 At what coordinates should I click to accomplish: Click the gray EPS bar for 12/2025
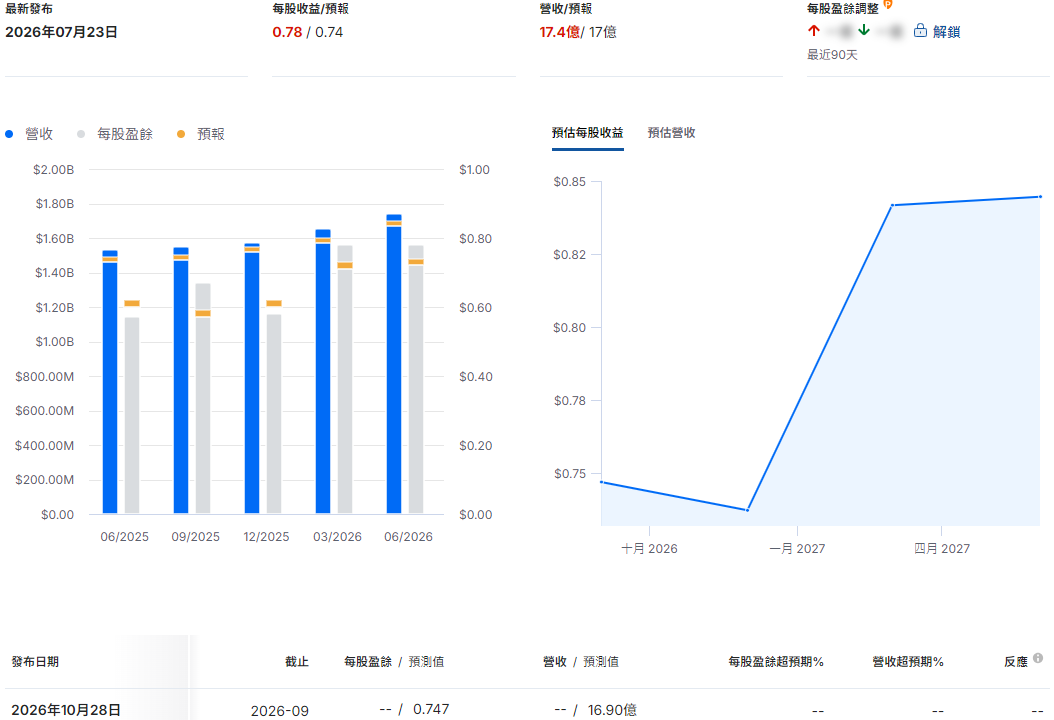pos(274,414)
